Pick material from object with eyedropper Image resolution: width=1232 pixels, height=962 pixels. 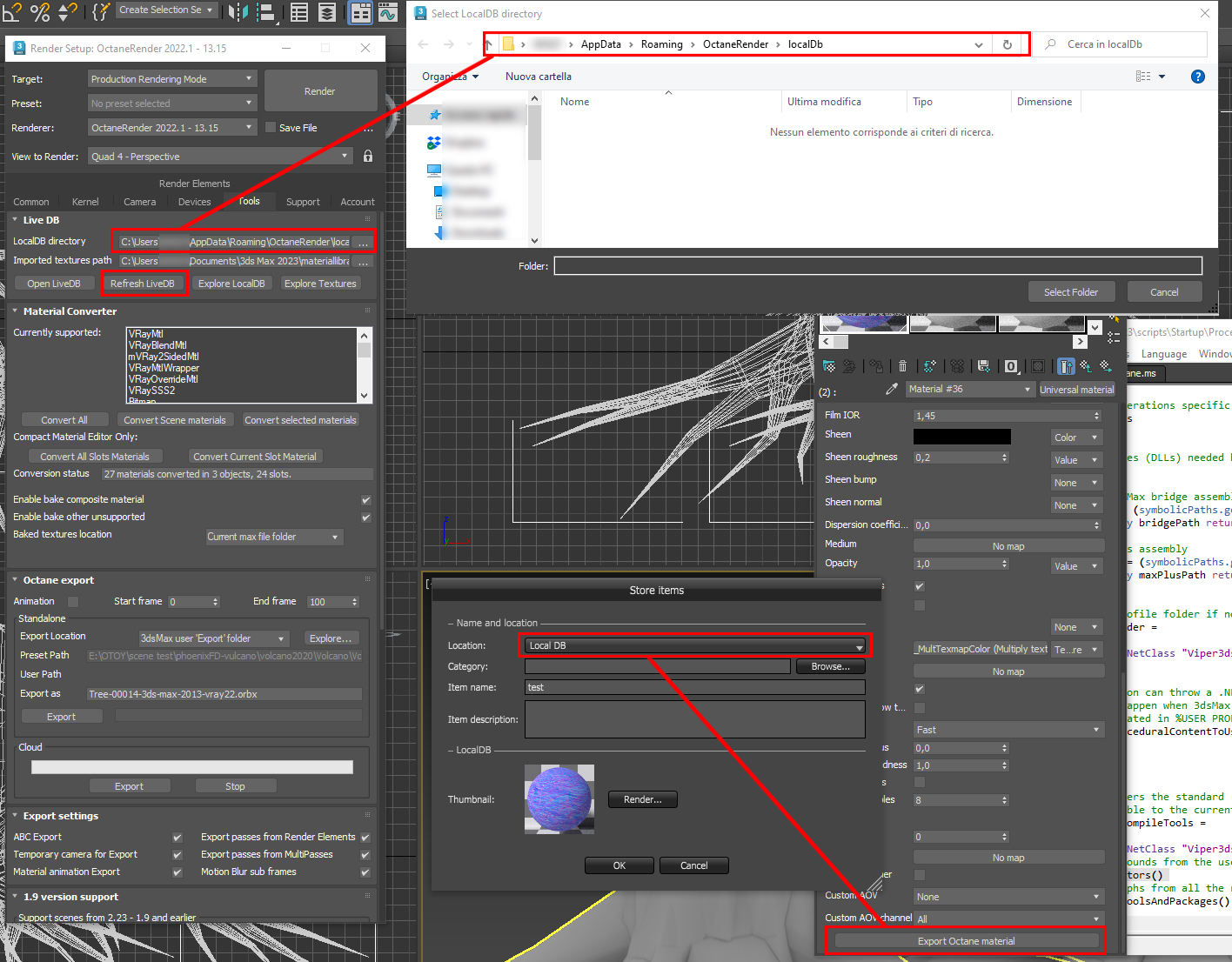[891, 390]
